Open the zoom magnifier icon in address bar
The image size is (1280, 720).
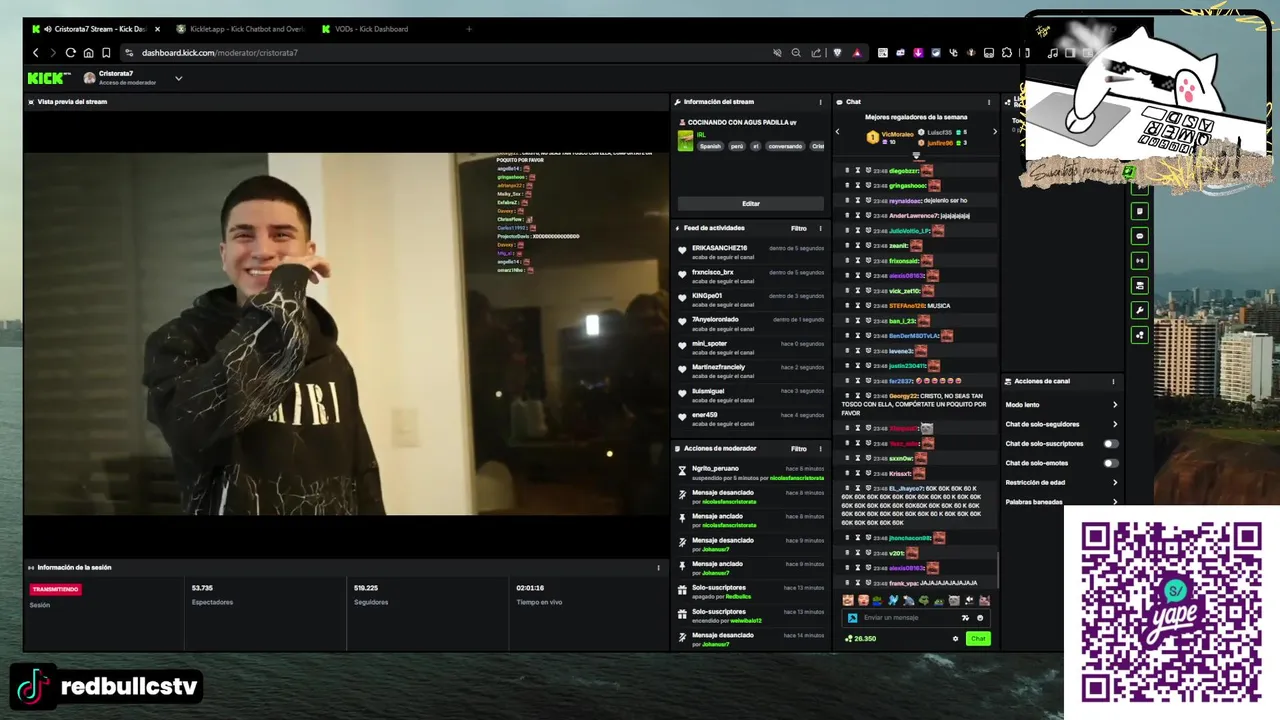pos(796,53)
